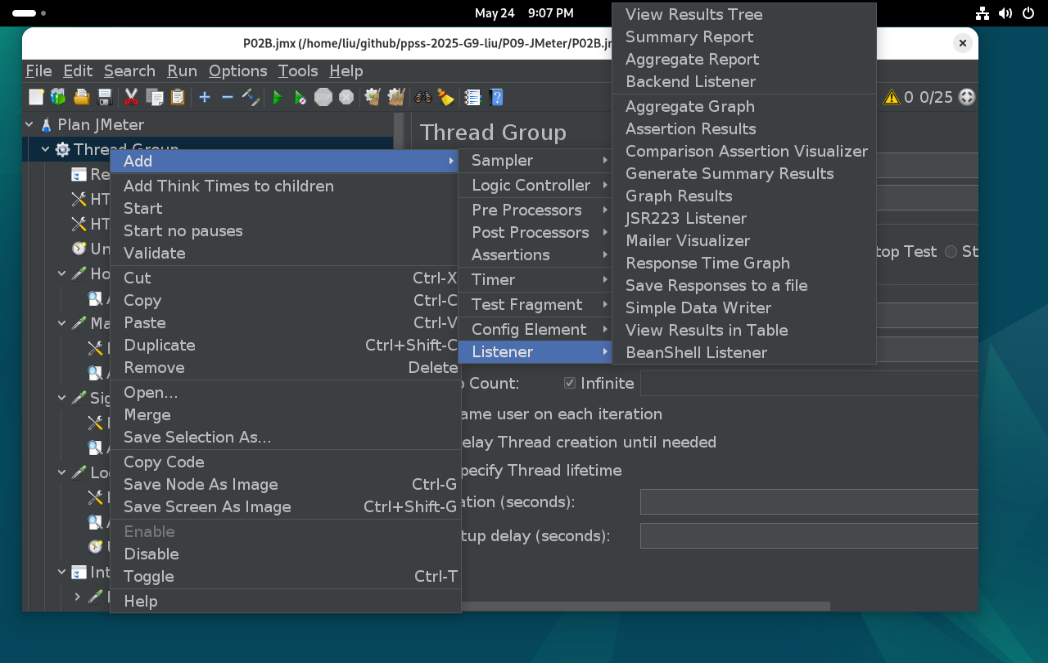Open the Function Helper notebook icon
The image size is (1048, 663).
pyautogui.click(x=473, y=98)
